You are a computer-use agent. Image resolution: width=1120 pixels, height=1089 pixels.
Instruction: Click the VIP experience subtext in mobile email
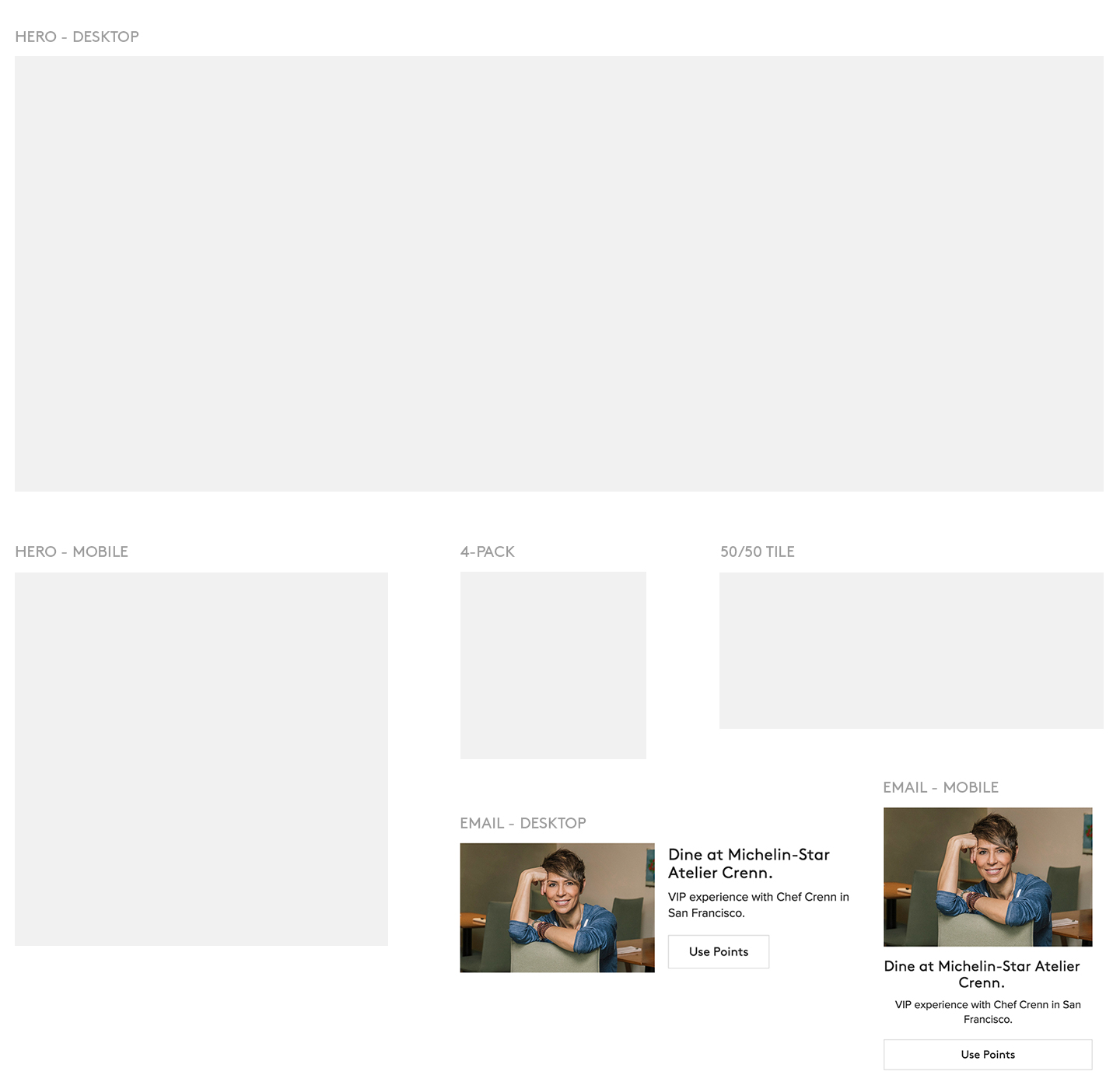987,1011
